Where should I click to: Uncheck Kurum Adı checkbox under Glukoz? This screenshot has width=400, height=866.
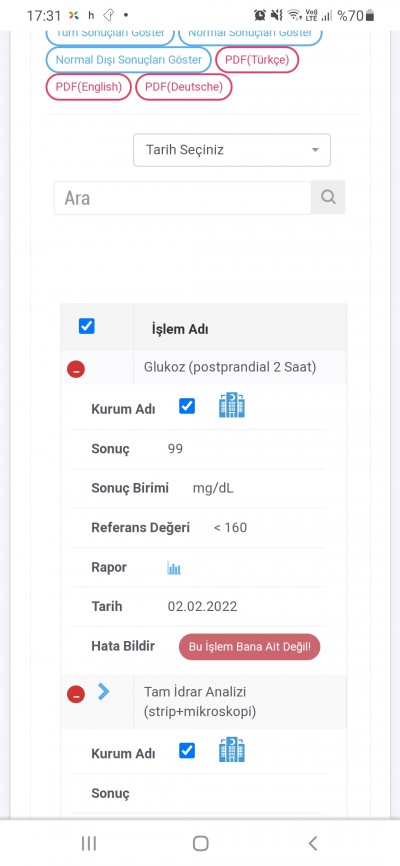coord(187,406)
